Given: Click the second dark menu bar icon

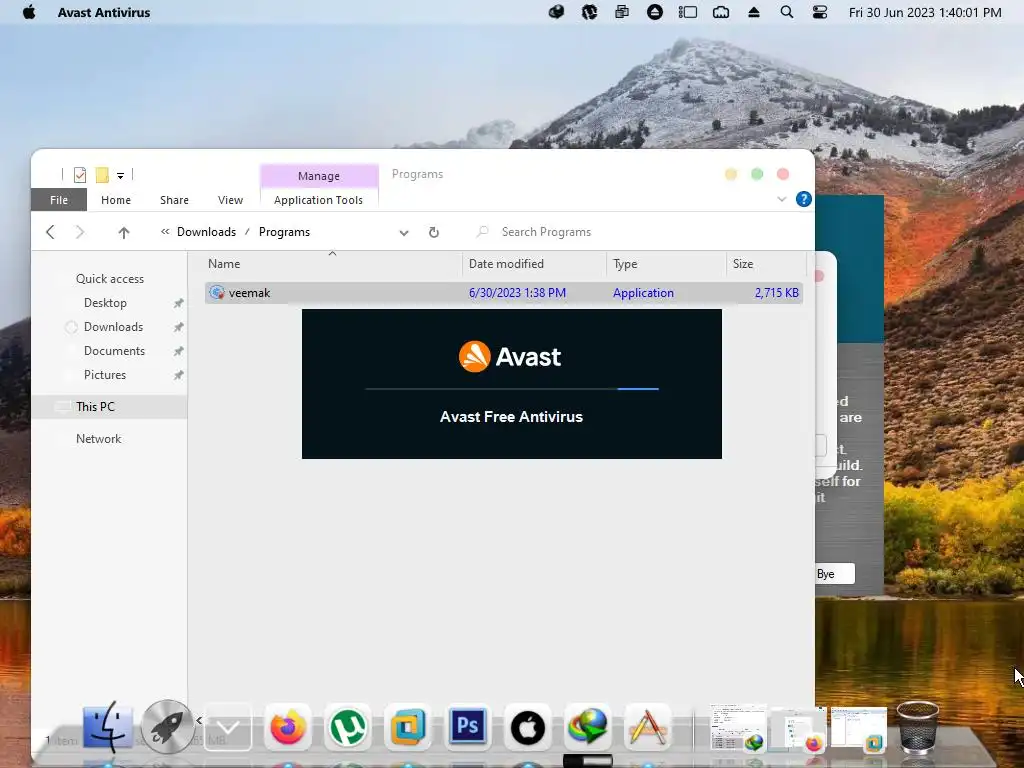Looking at the screenshot, I should [589, 12].
